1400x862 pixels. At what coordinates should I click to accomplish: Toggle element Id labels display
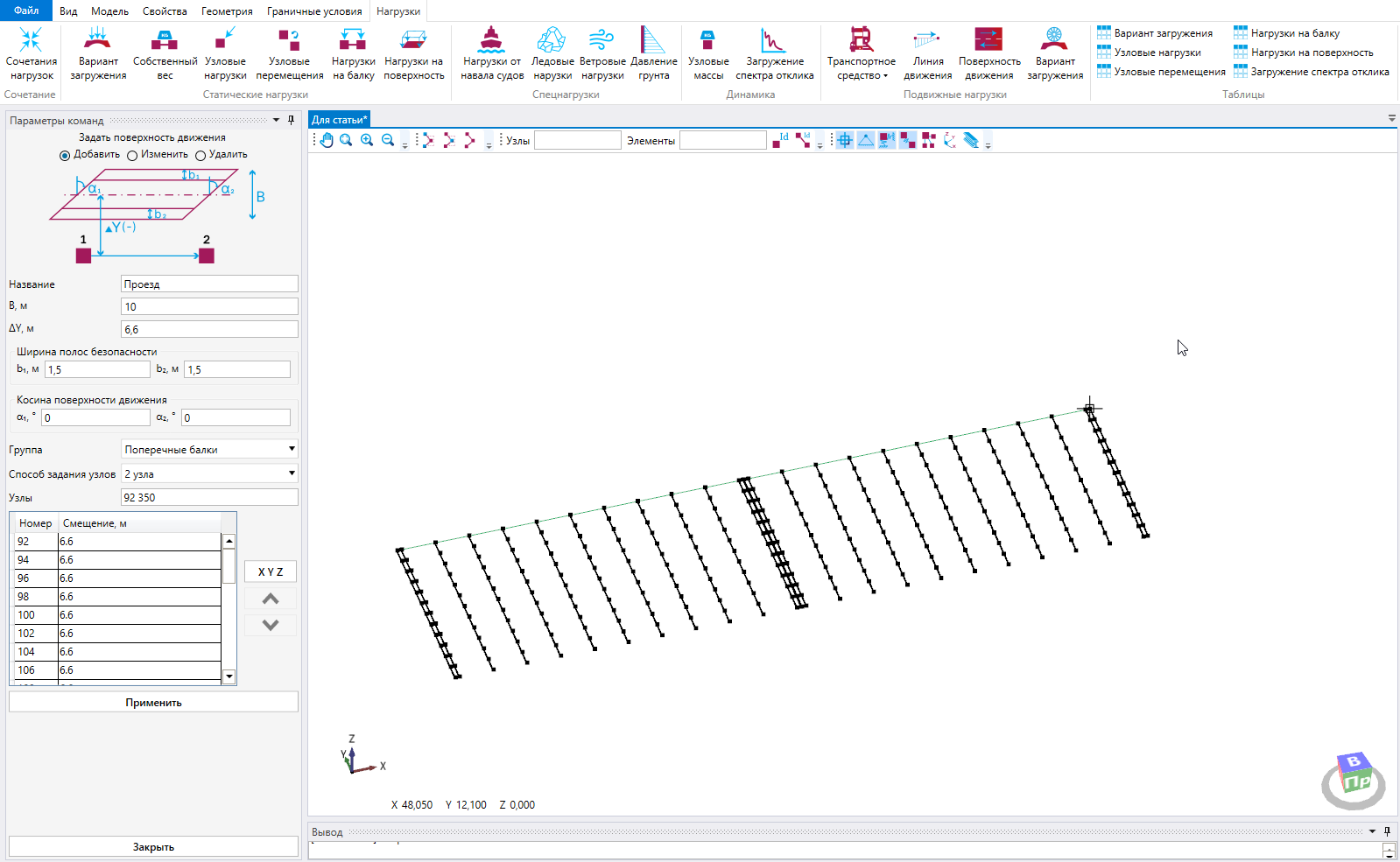click(802, 140)
